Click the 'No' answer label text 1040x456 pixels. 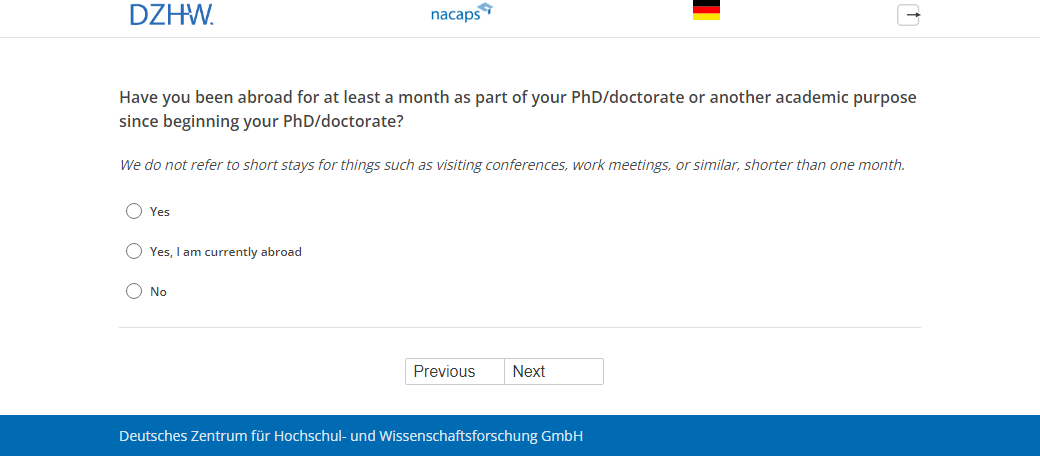click(158, 292)
